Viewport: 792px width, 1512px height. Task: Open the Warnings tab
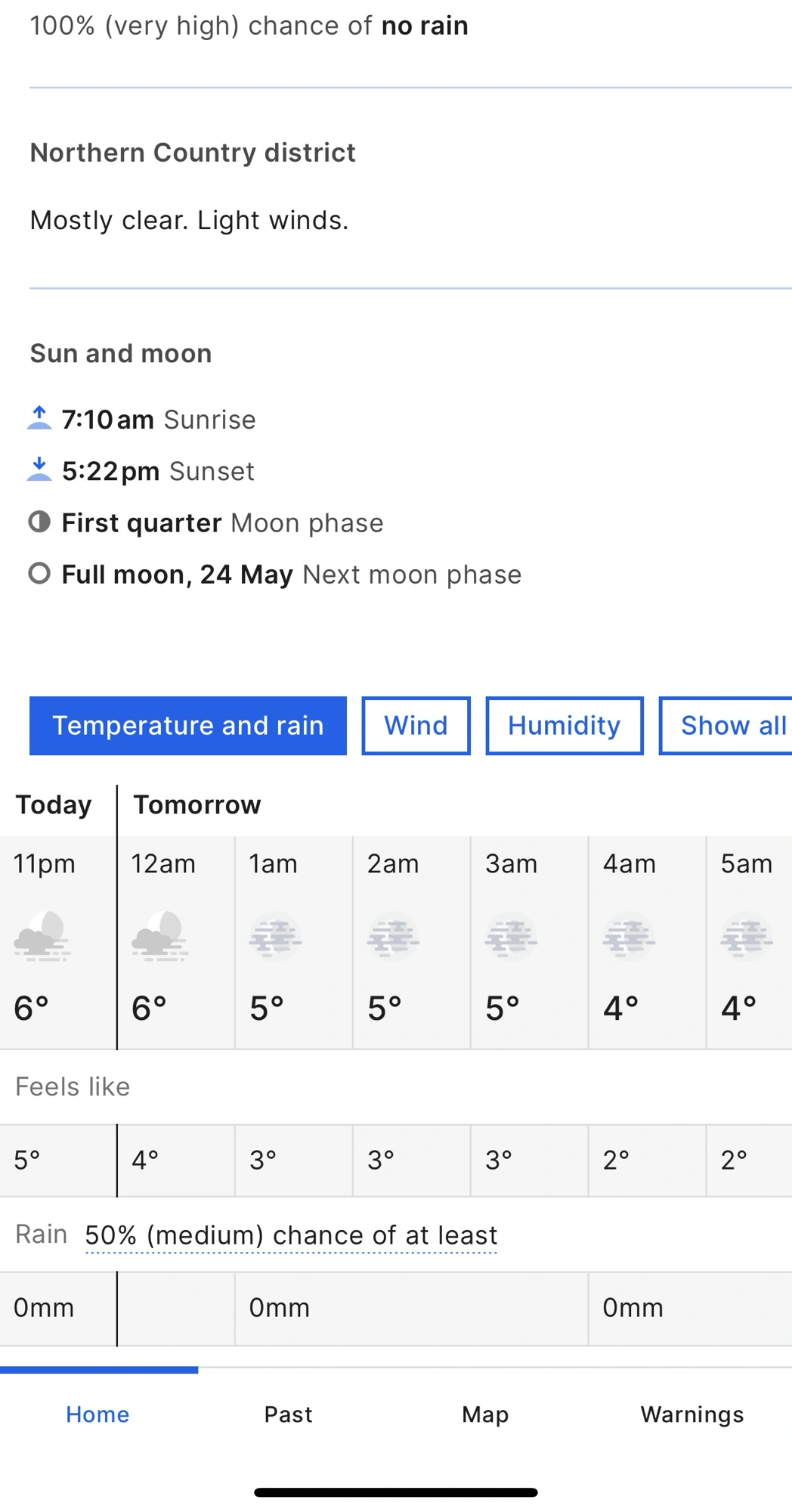click(x=692, y=1414)
